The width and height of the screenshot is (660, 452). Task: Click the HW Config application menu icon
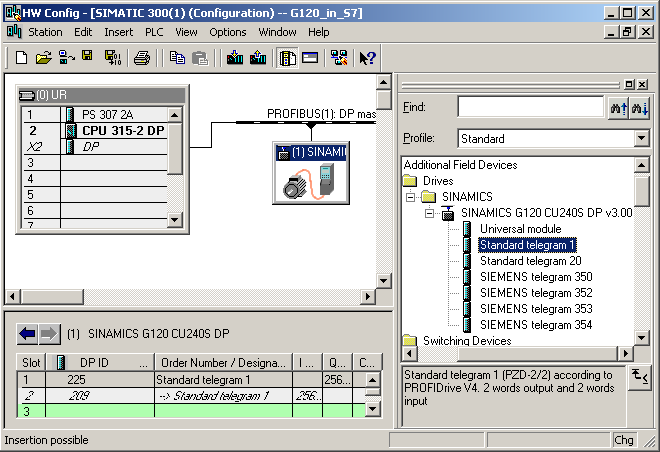click(14, 32)
